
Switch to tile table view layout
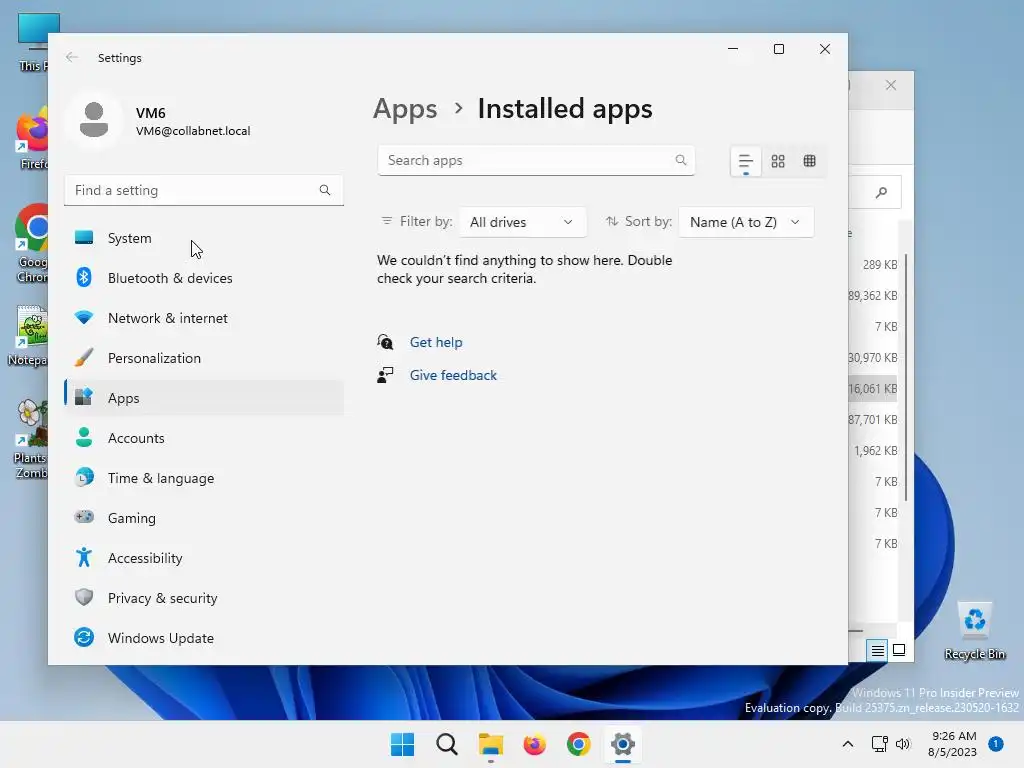(x=810, y=161)
